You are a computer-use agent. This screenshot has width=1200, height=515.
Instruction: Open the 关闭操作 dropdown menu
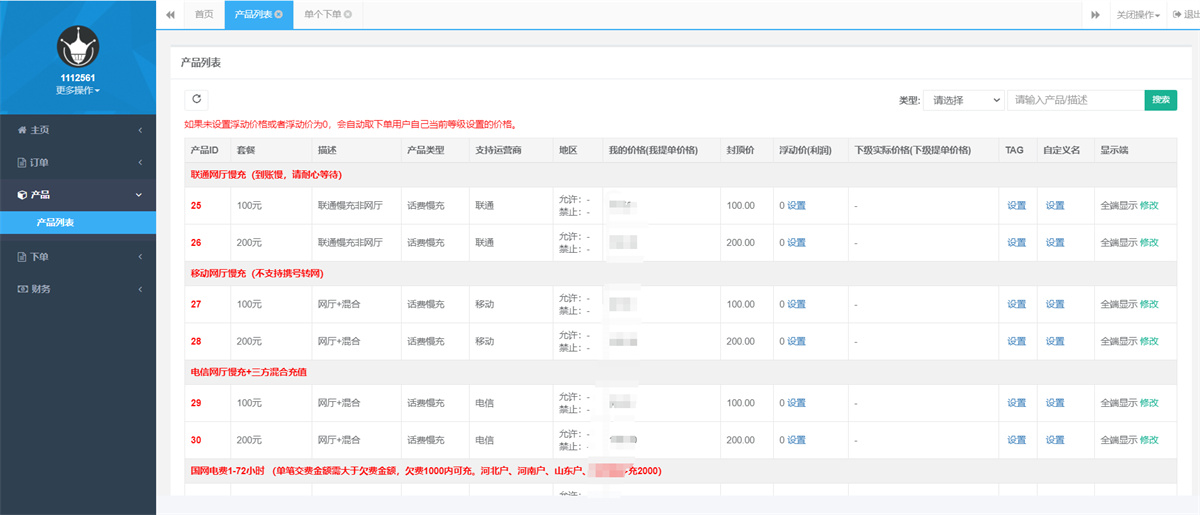[x=1138, y=14]
